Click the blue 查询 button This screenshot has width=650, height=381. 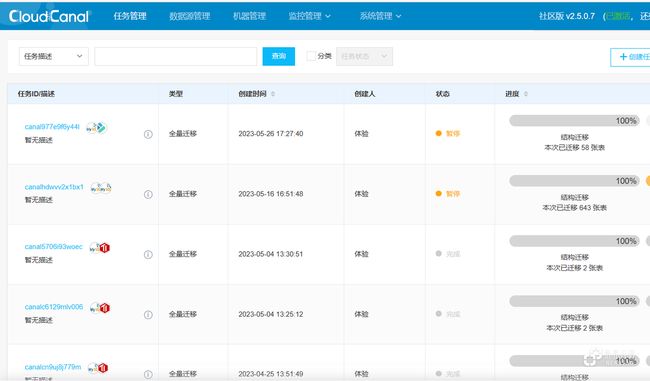279,56
